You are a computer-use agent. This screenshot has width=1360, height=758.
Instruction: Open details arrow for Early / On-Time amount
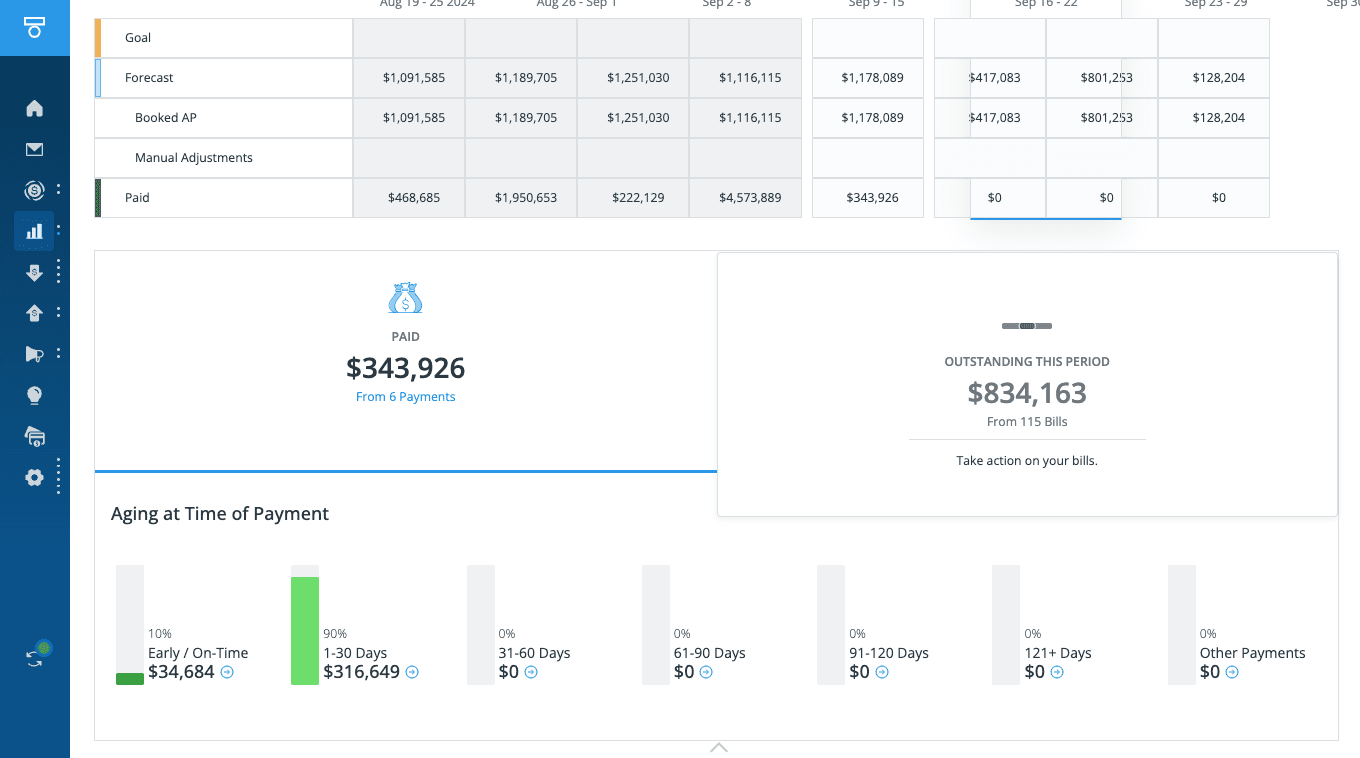(227, 672)
